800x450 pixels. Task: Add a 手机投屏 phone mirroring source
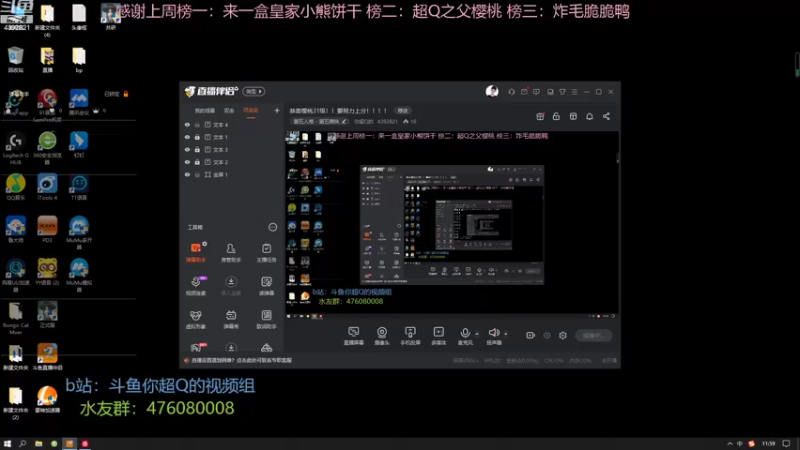(x=410, y=336)
